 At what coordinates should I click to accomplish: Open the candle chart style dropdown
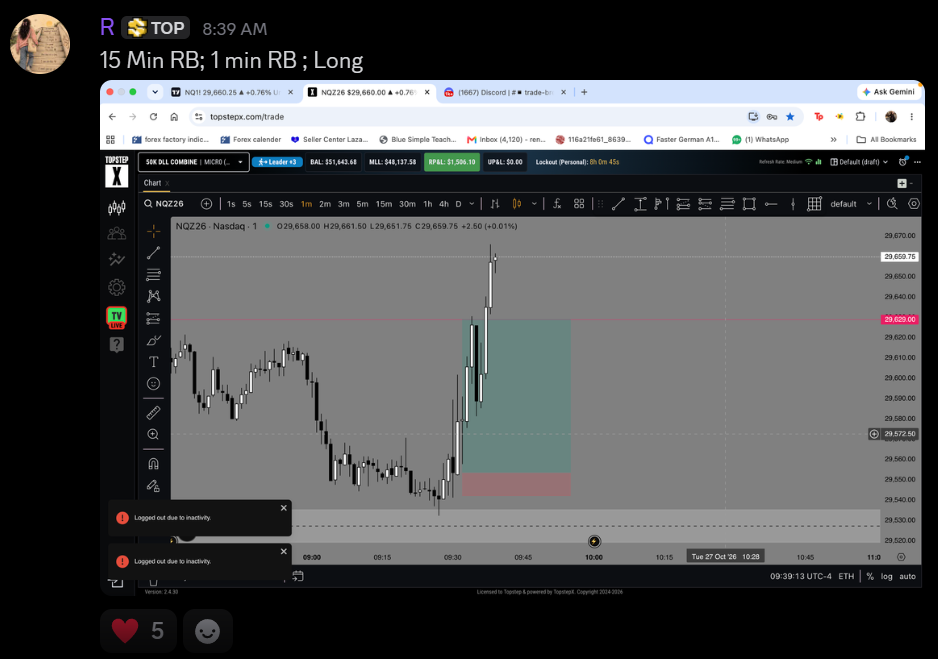(534, 204)
